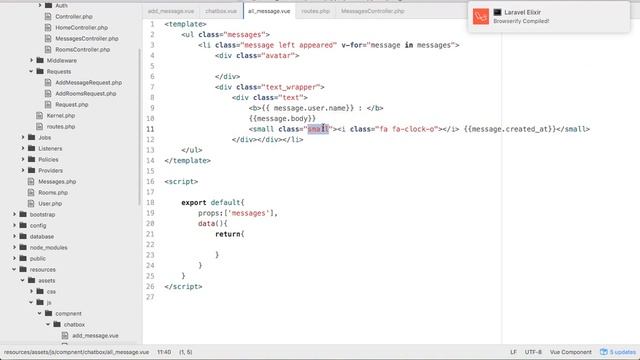Click "props:['messages']" code text
Screen dimensions: 640x360
tap(238, 213)
